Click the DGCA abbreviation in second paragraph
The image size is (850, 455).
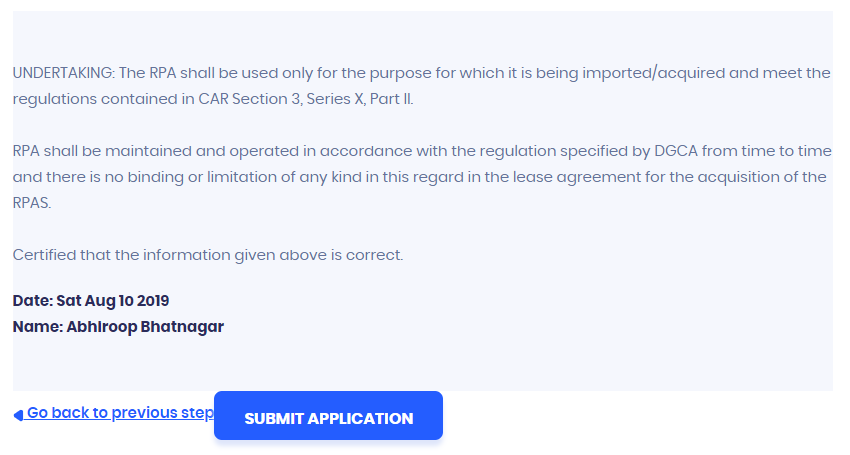point(679,151)
